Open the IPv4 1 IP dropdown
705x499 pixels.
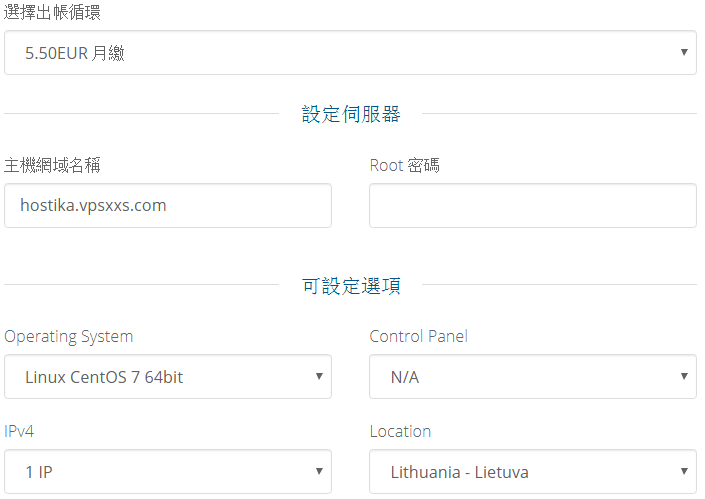click(x=168, y=472)
